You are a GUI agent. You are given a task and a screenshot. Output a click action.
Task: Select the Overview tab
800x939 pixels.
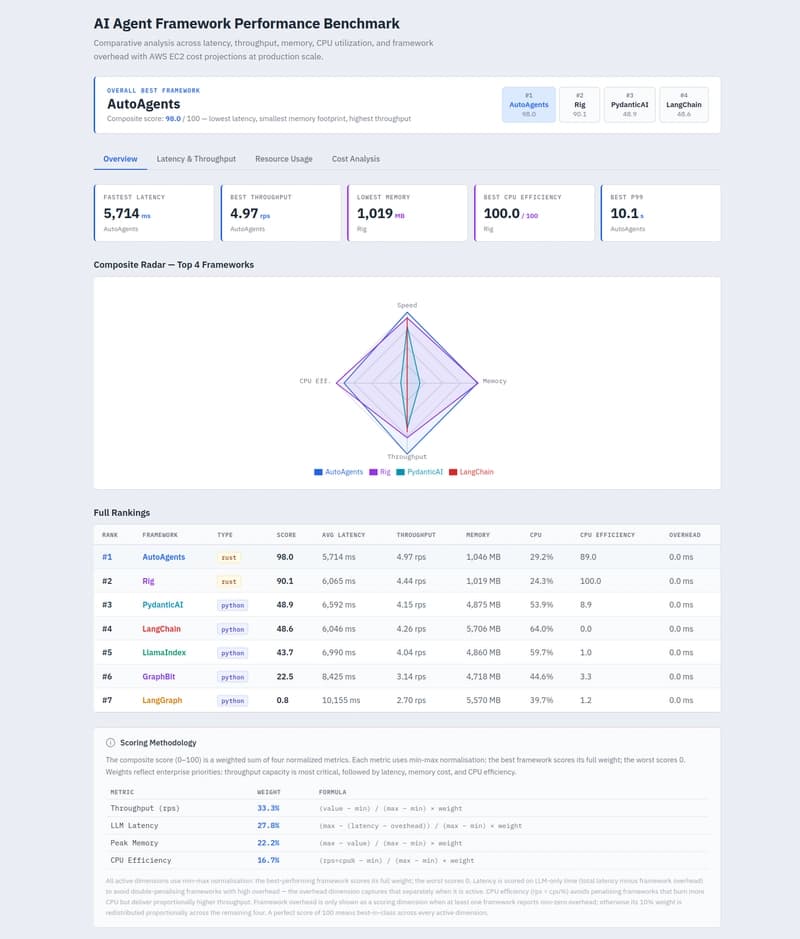coord(120,159)
